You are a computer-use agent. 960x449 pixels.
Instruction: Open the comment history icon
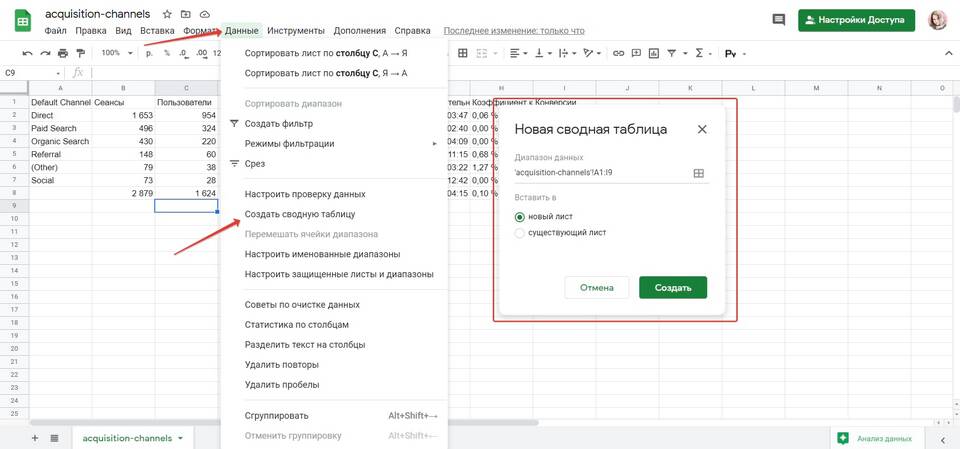(779, 20)
